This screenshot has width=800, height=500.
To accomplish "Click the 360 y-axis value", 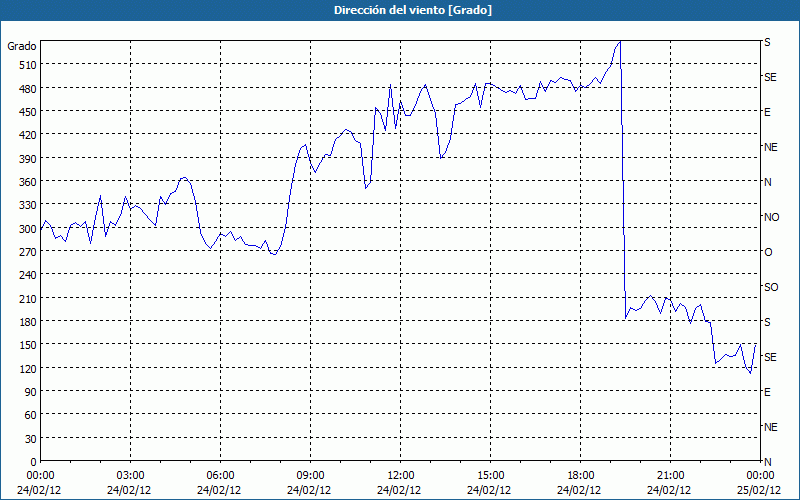I will click(x=28, y=182).
